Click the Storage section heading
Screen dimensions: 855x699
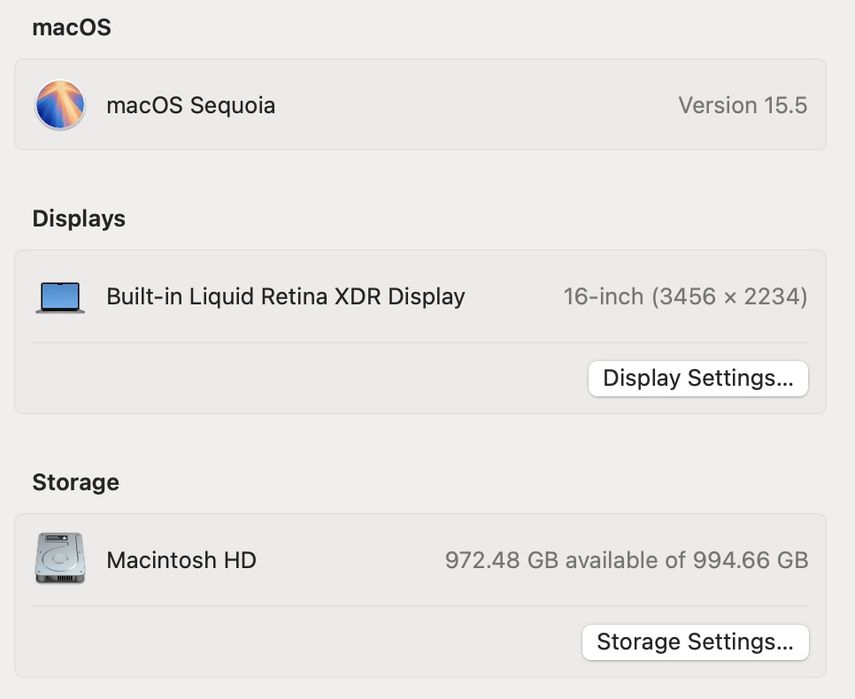click(76, 482)
